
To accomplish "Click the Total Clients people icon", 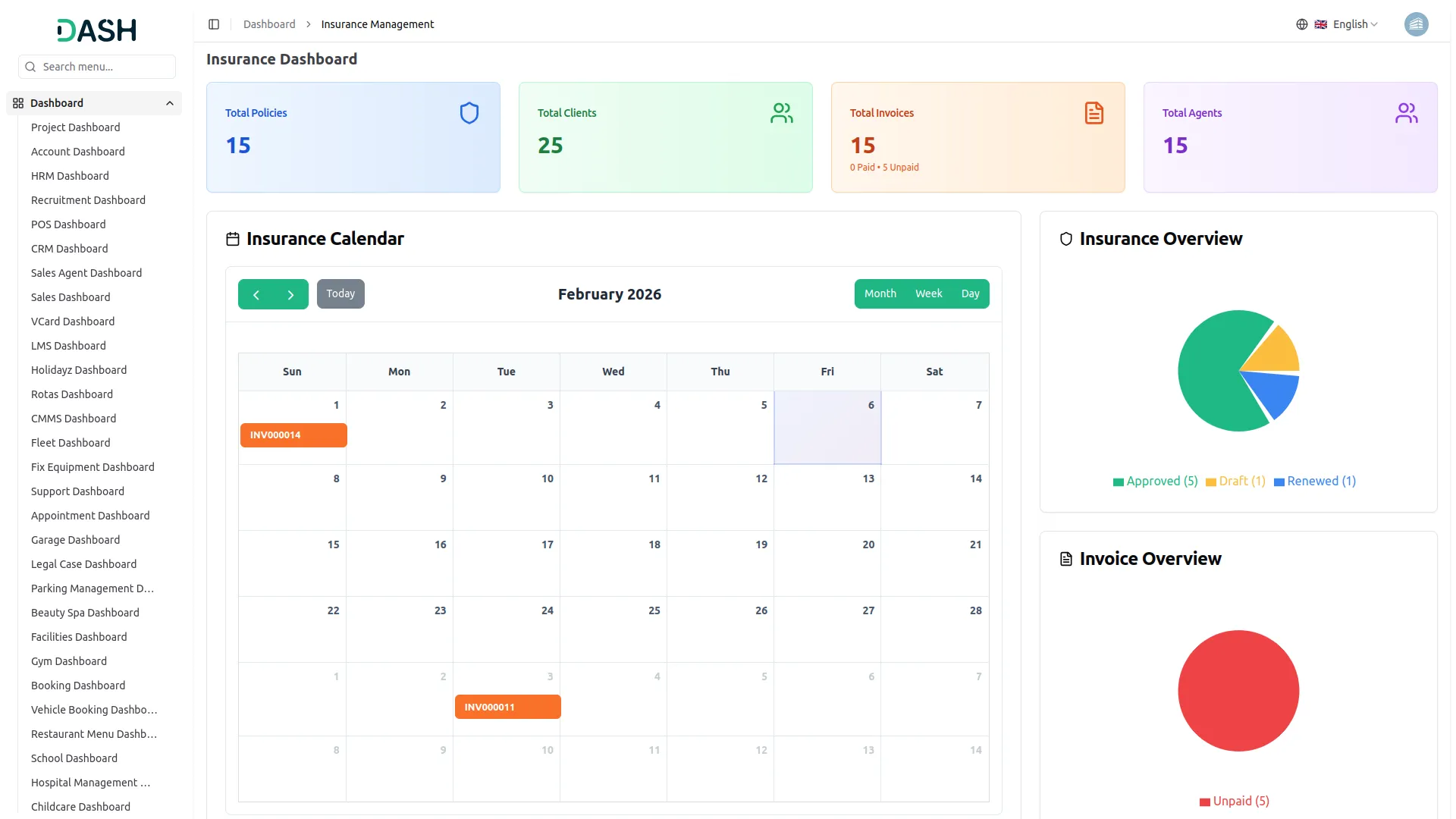I will pos(781,113).
